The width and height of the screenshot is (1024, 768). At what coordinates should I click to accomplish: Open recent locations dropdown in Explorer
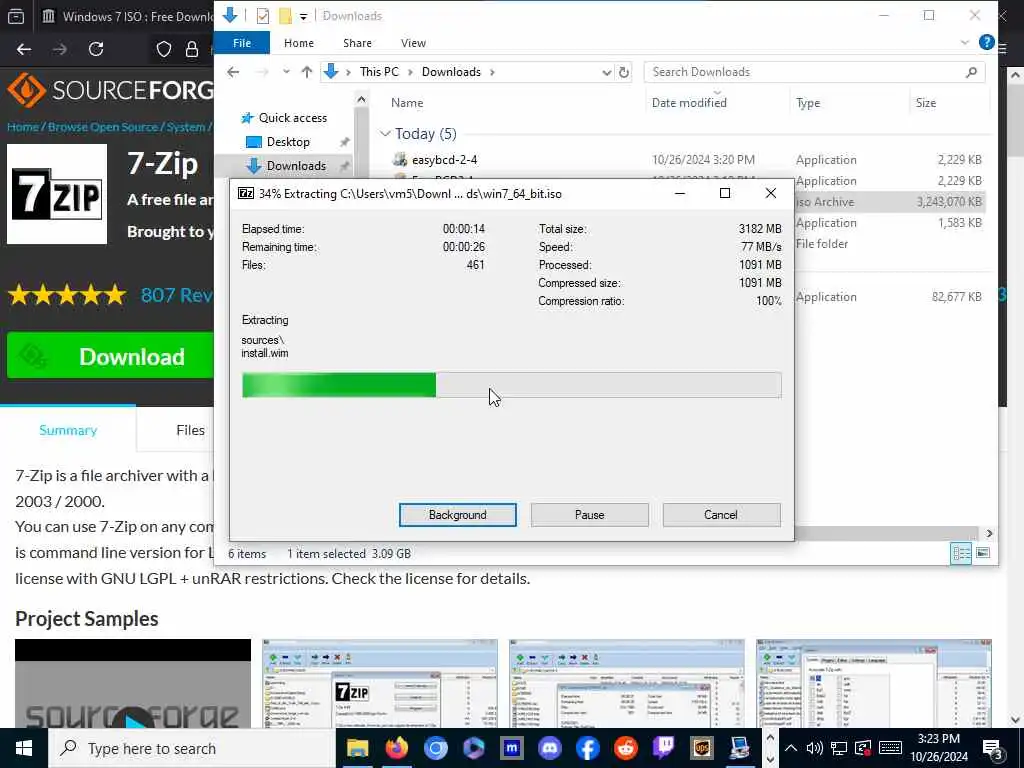point(286,72)
